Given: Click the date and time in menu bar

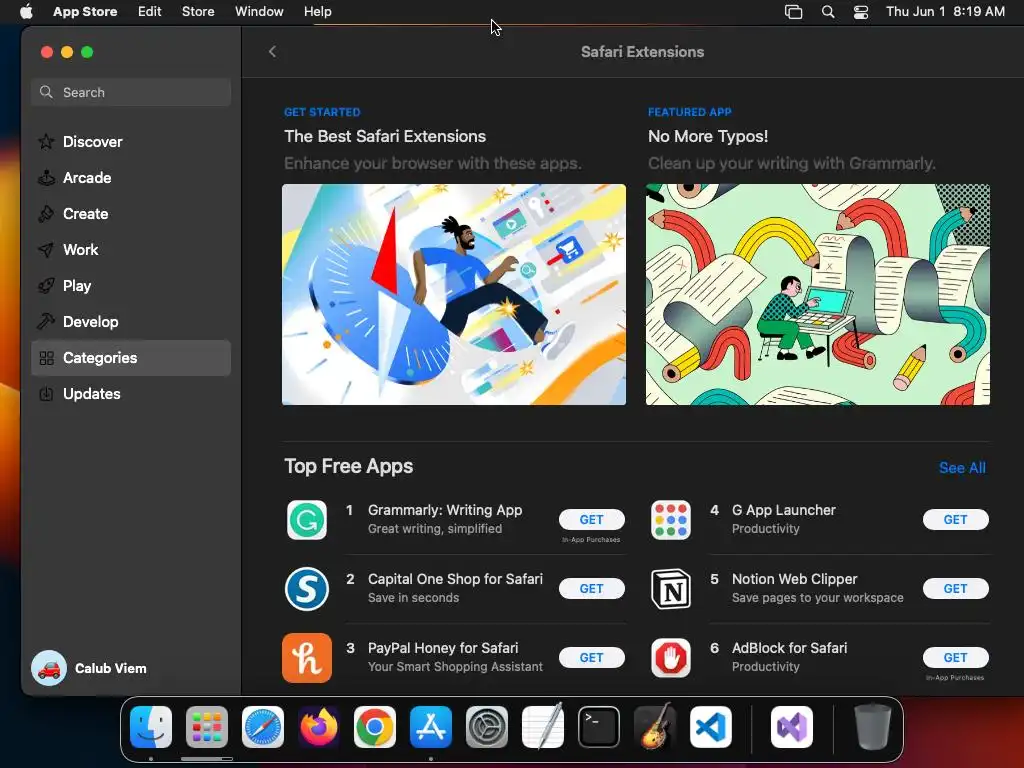Looking at the screenshot, I should (945, 12).
